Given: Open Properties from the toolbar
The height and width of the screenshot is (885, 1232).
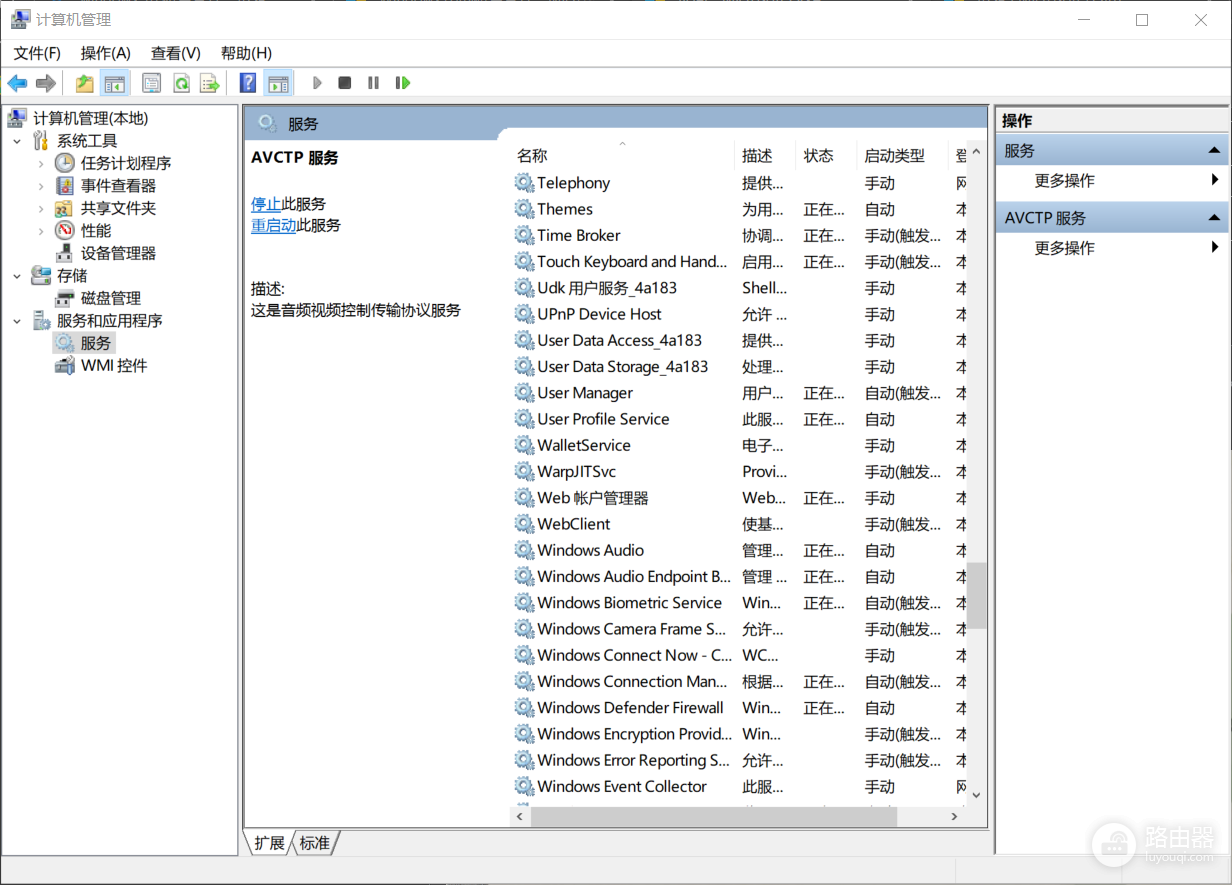Looking at the screenshot, I should (151, 83).
